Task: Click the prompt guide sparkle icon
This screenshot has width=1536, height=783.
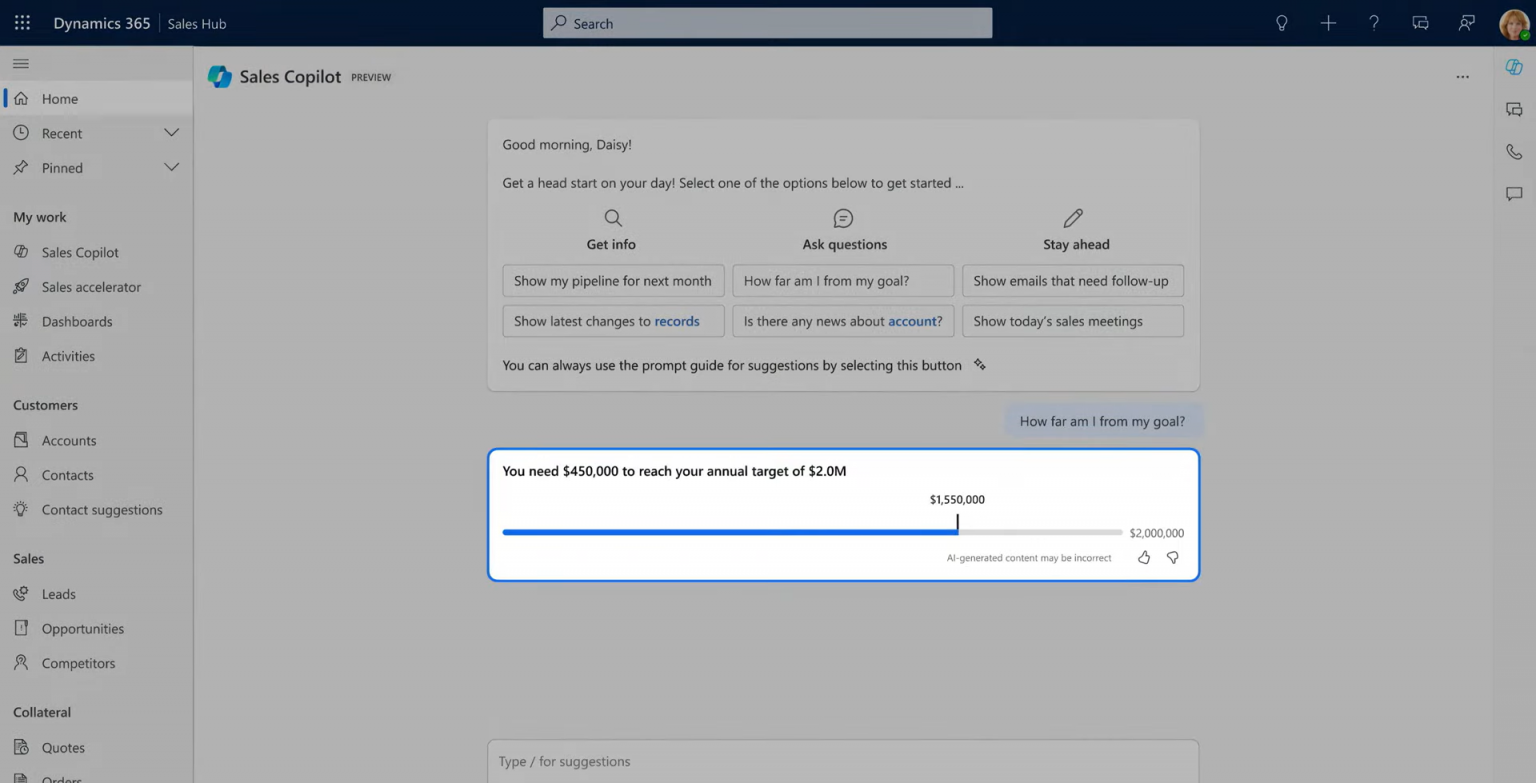Action: [979, 364]
